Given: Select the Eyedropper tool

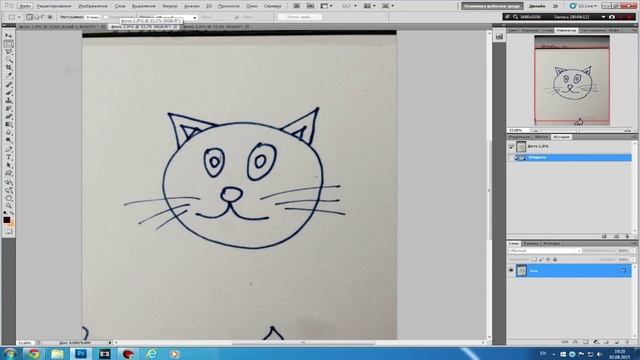Looking at the screenshot, I should [x=9, y=76].
